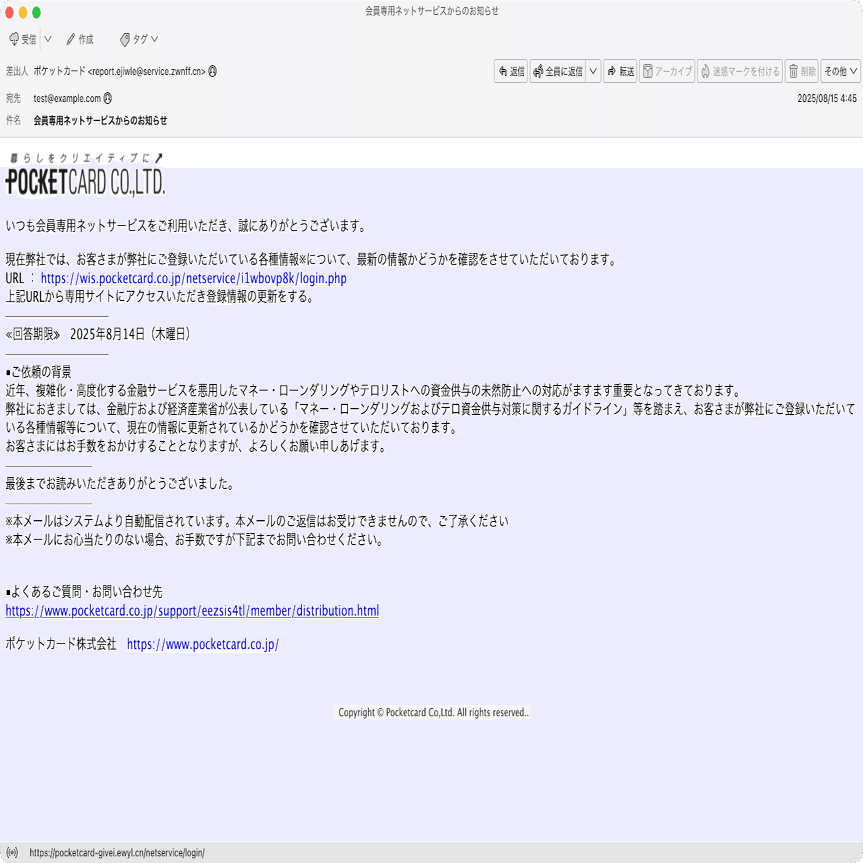Click the connection status icon in the status bar
The width and height of the screenshot is (863, 863).
point(12,852)
